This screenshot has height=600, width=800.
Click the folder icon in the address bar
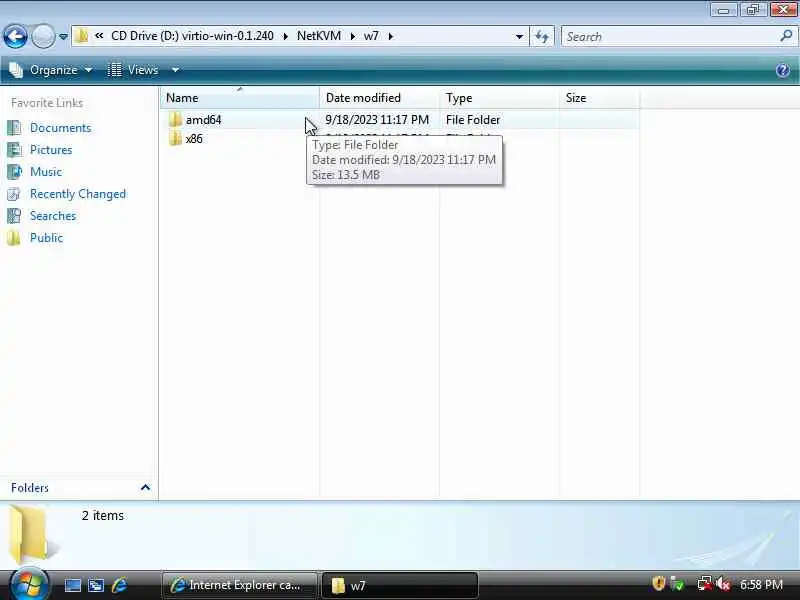coord(81,36)
